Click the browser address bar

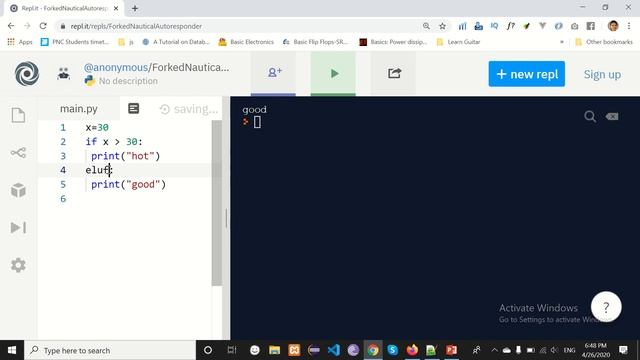pos(241,26)
